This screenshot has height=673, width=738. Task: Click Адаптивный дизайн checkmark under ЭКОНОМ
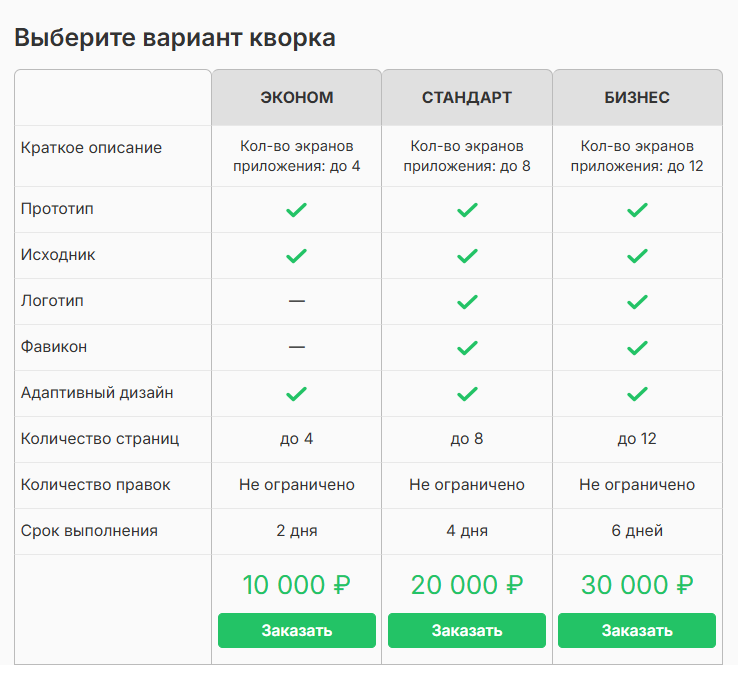tap(296, 394)
